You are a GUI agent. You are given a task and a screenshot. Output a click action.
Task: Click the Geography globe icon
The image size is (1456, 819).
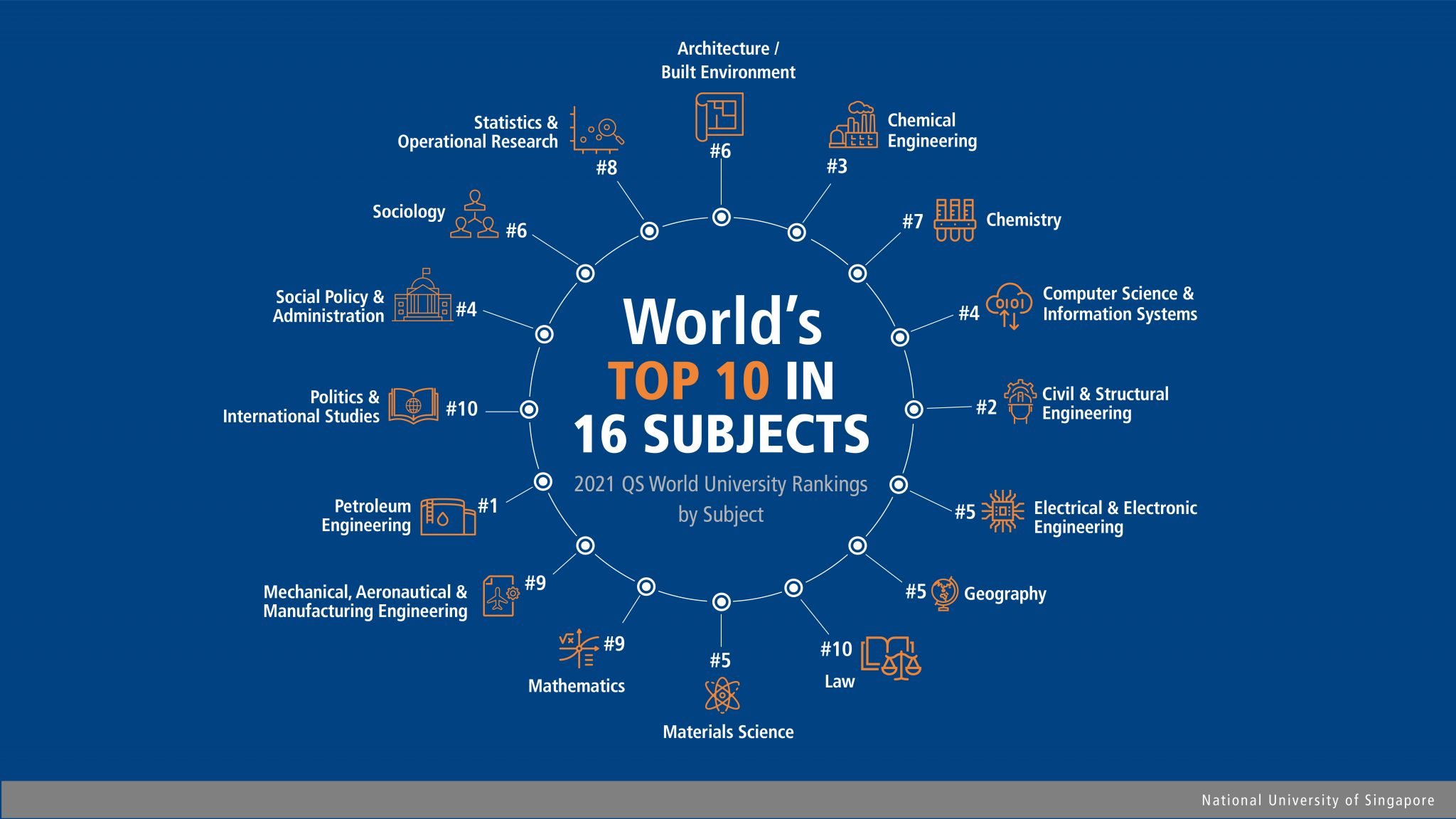tap(944, 594)
